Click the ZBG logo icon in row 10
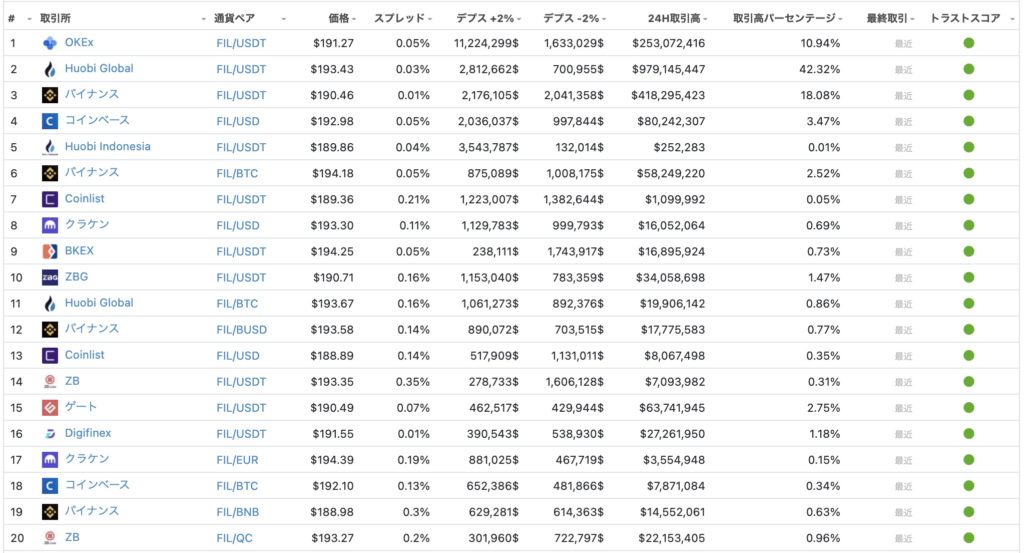 click(x=50, y=277)
